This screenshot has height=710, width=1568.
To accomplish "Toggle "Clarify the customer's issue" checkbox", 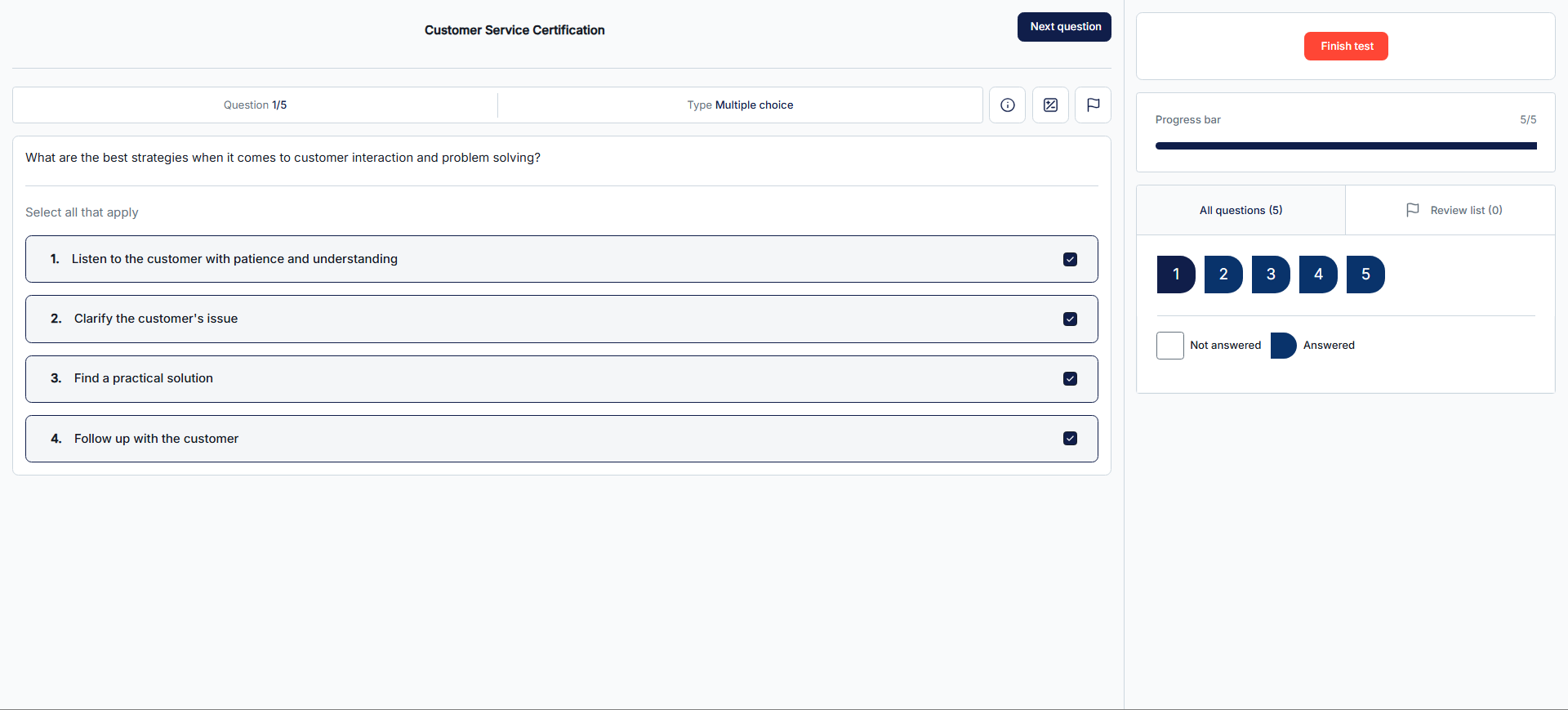I will [1070, 319].
